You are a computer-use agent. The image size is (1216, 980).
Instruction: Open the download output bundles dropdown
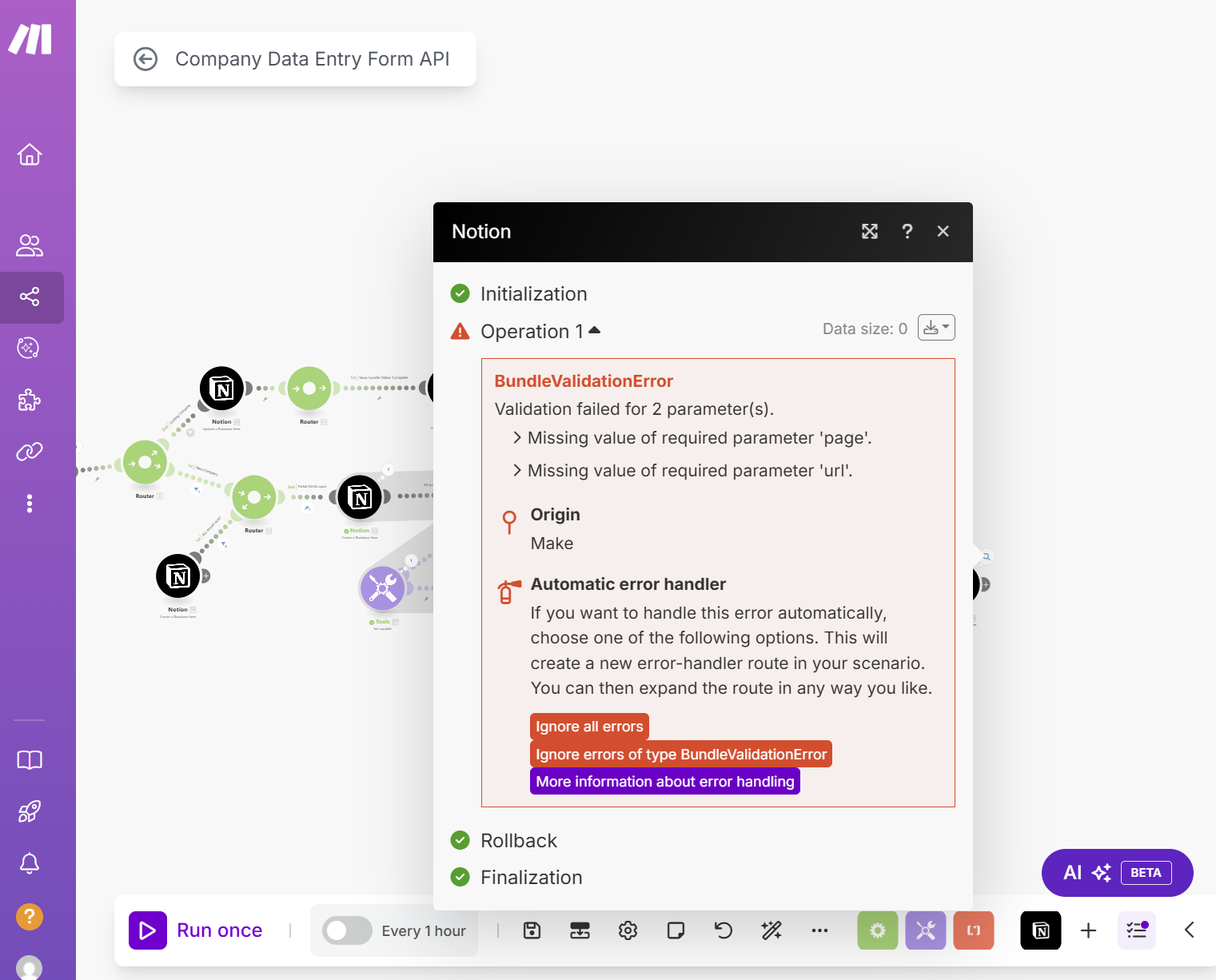[x=936, y=328]
